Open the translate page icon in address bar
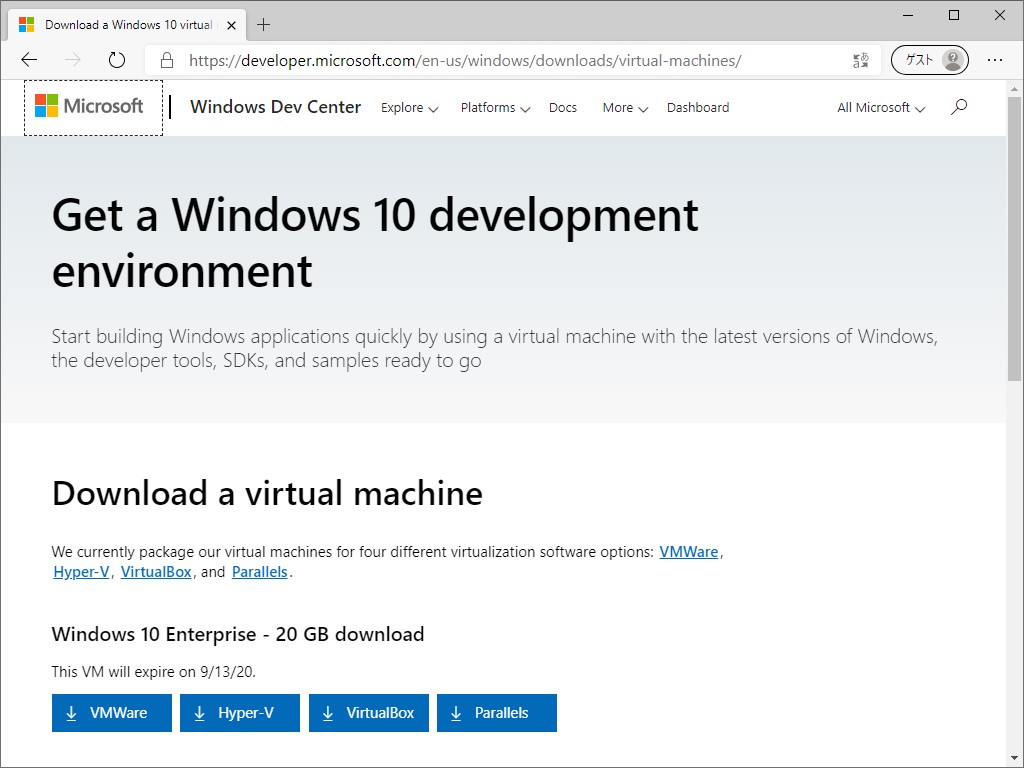Screen dimensions: 1024x768 coord(859,60)
